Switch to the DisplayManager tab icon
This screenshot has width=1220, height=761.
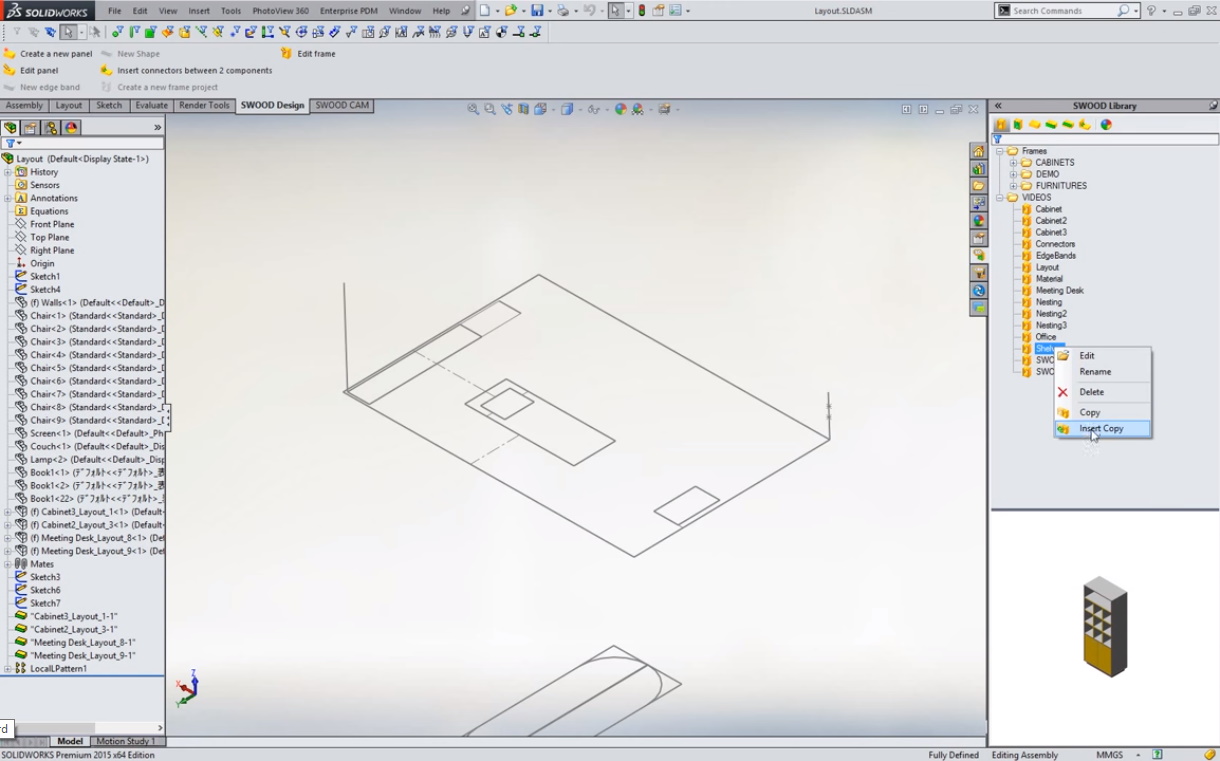[x=71, y=128]
